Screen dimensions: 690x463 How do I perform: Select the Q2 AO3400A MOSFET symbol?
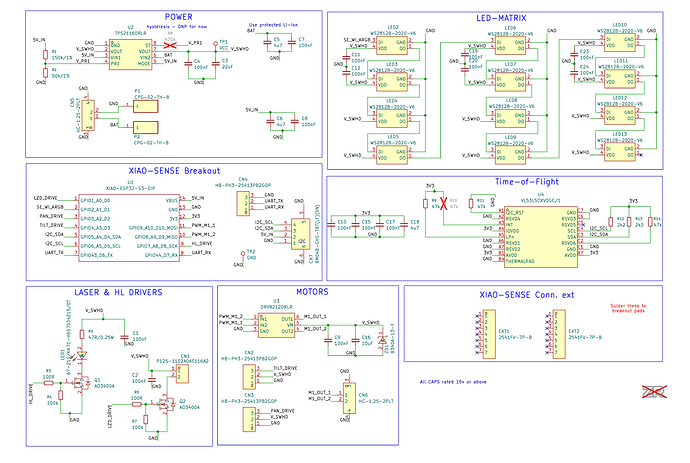165,404
